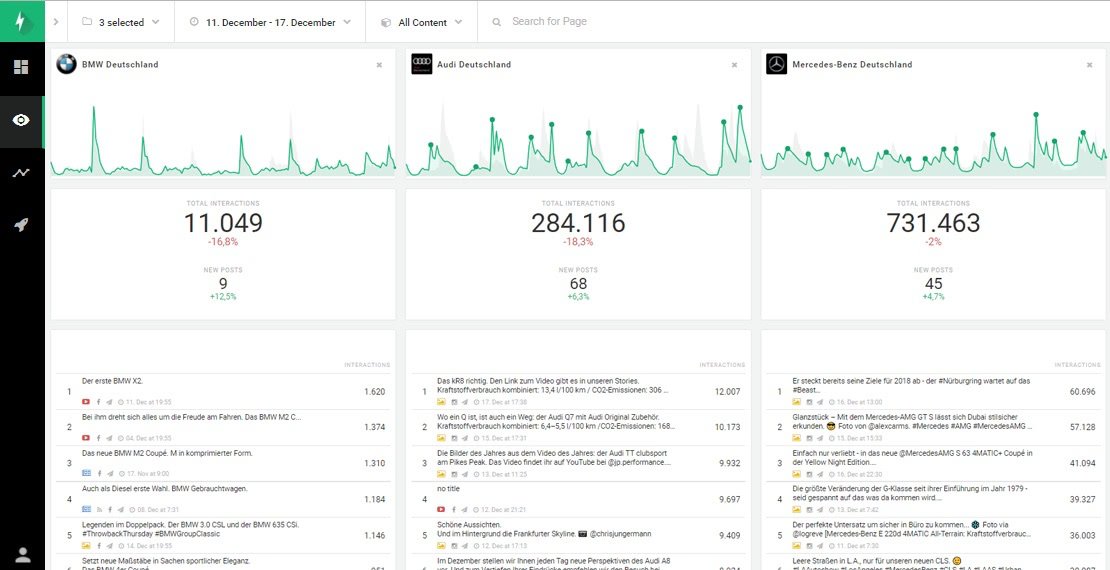
Task: Click BMW total interactions value '11.049'
Action: coord(223,223)
